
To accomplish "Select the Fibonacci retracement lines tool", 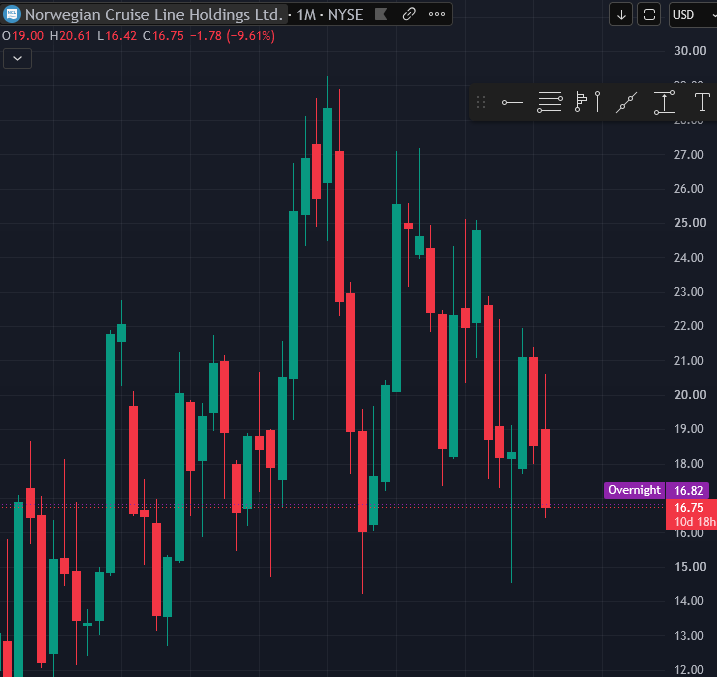I will [550, 102].
